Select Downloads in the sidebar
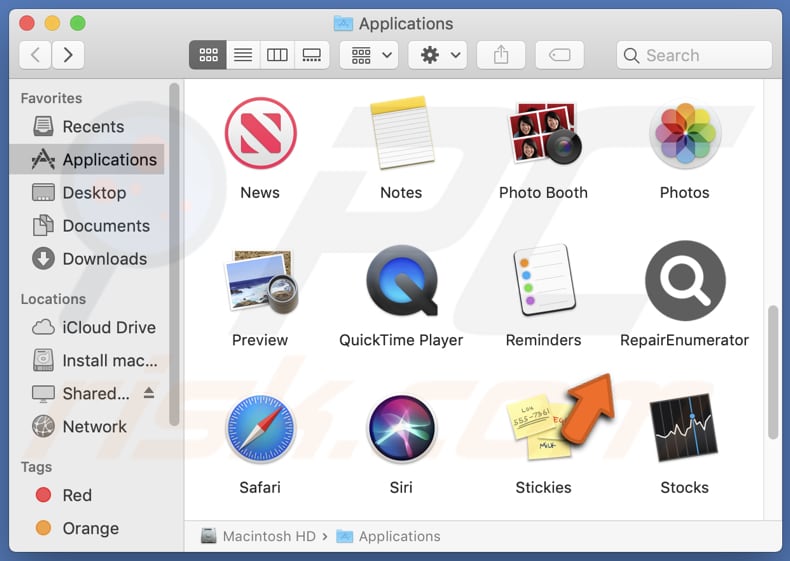This screenshot has width=790, height=561. [87, 259]
